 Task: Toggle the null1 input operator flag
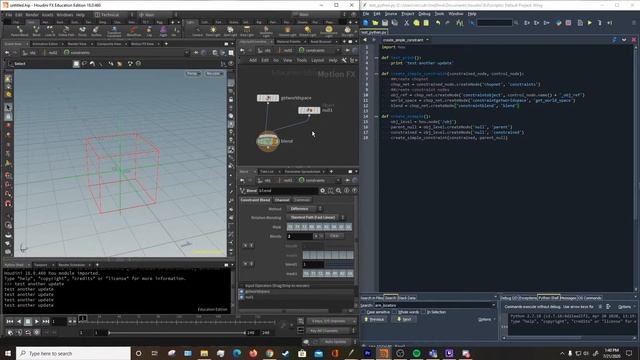pyautogui.click(x=242, y=297)
